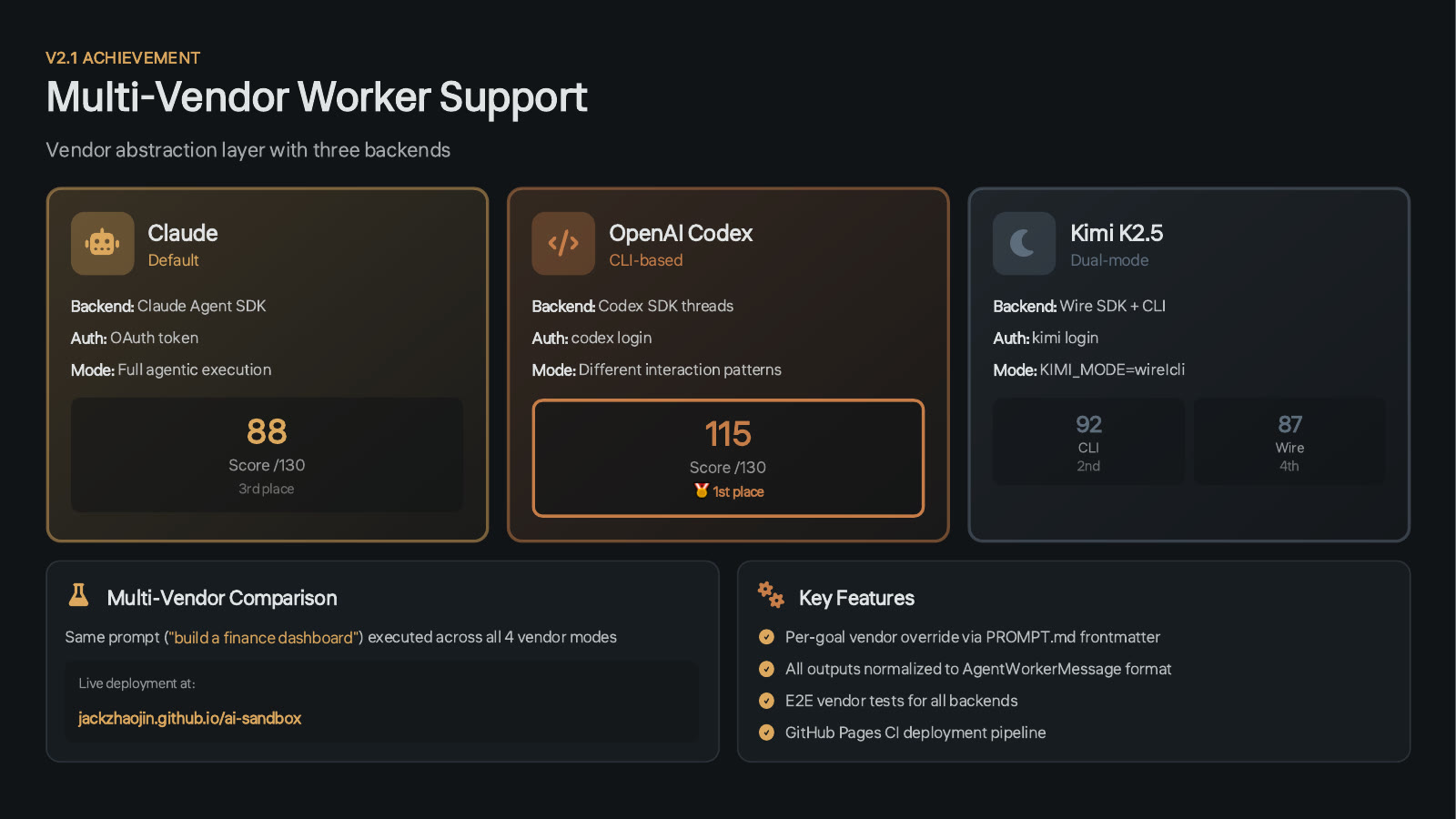The width and height of the screenshot is (1456, 819).
Task: Click Backend: Claude Agent SDK line
Action: click(168, 306)
